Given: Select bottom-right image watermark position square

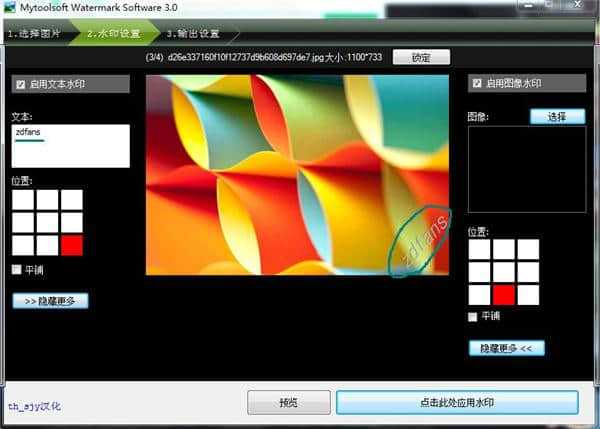Looking at the screenshot, I should (527, 295).
